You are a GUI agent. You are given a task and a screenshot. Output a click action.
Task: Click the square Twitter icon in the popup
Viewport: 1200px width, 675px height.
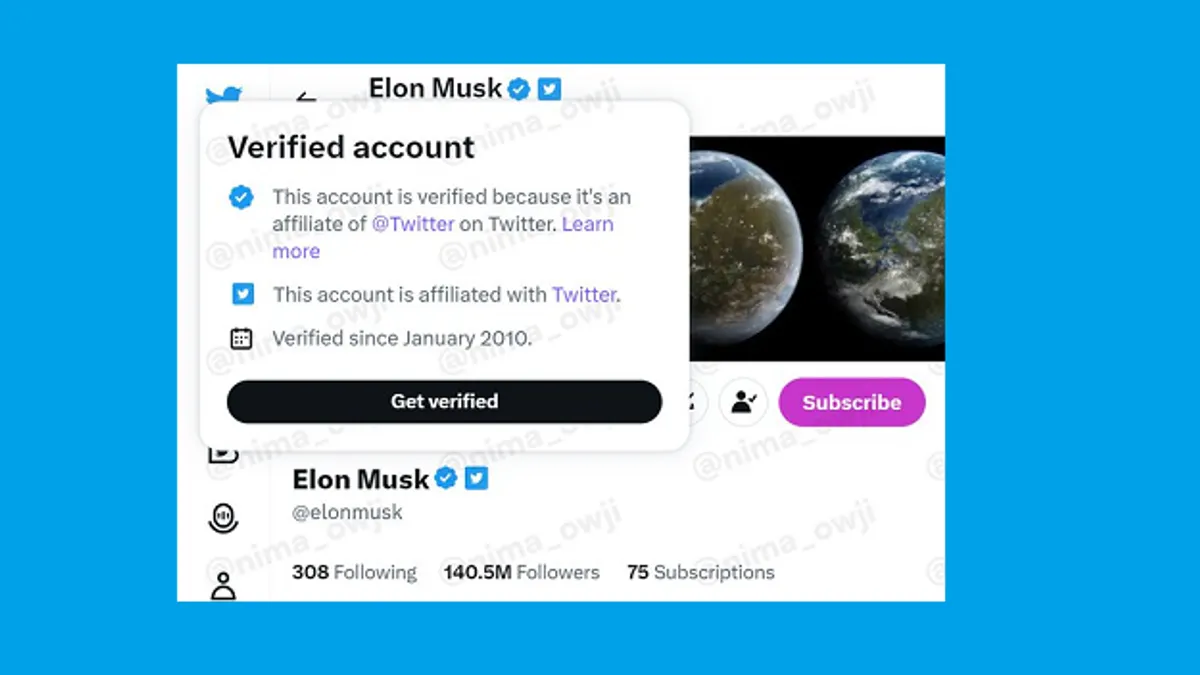(x=241, y=294)
